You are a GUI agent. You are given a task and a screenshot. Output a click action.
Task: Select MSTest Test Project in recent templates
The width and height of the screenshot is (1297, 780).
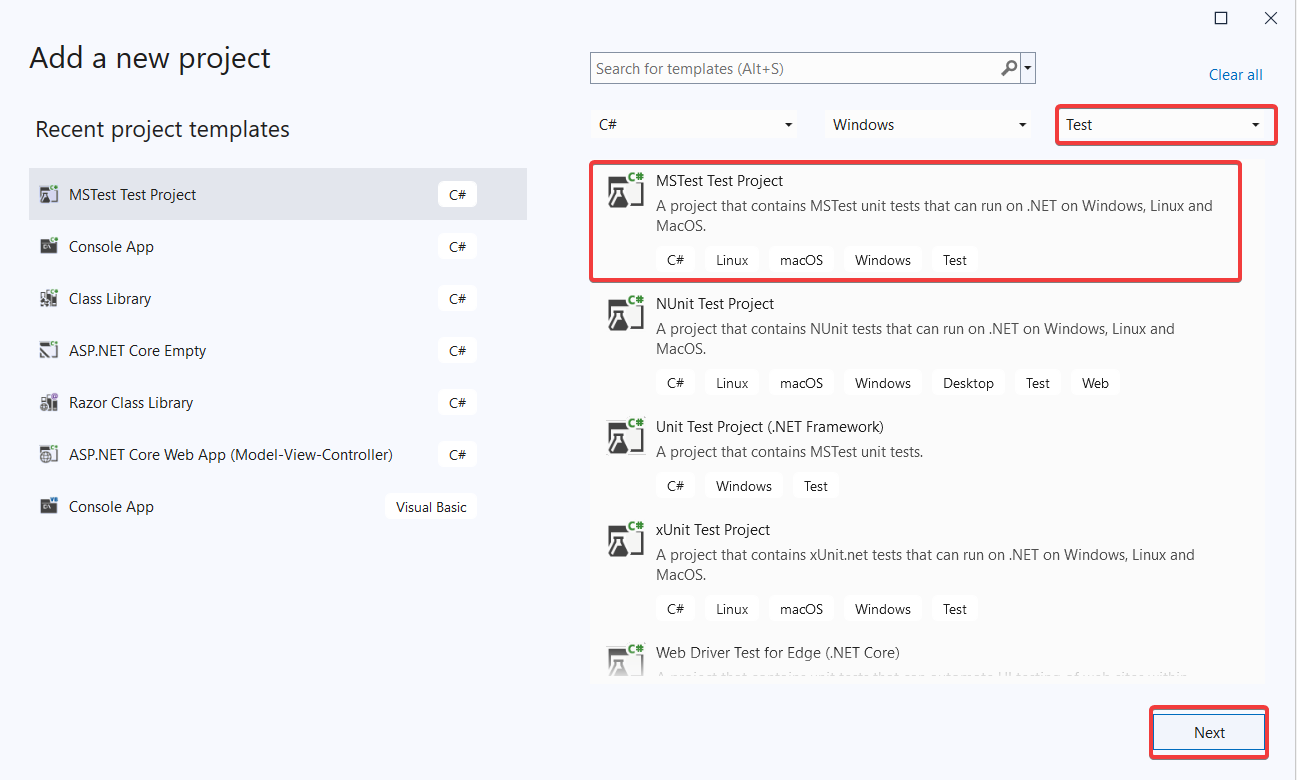(278, 195)
